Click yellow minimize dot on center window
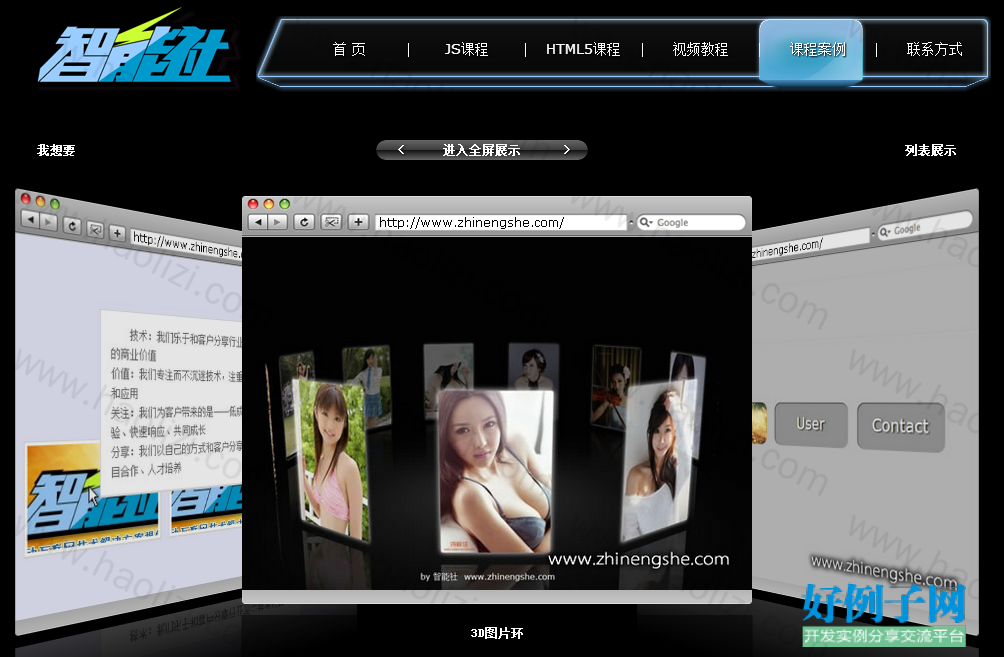Screen dimensions: 1004x657 269,204
